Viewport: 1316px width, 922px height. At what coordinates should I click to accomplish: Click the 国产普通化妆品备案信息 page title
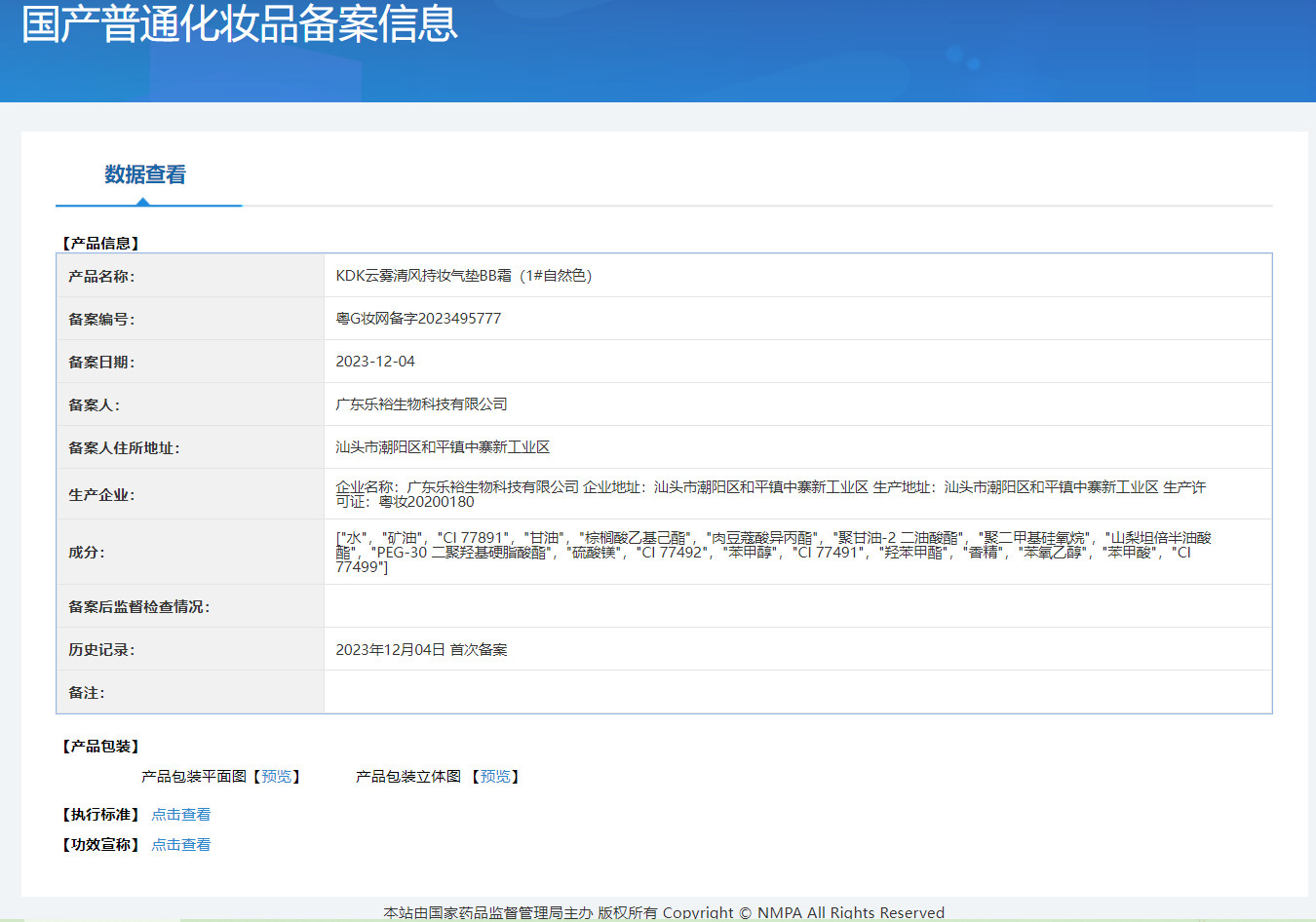click(239, 23)
